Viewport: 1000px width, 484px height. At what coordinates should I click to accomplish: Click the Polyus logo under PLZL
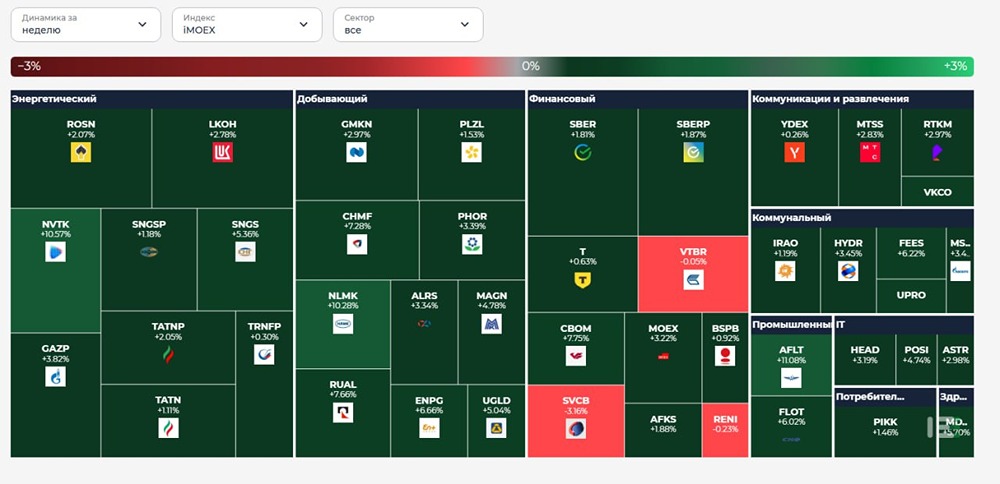pyautogui.click(x=472, y=152)
